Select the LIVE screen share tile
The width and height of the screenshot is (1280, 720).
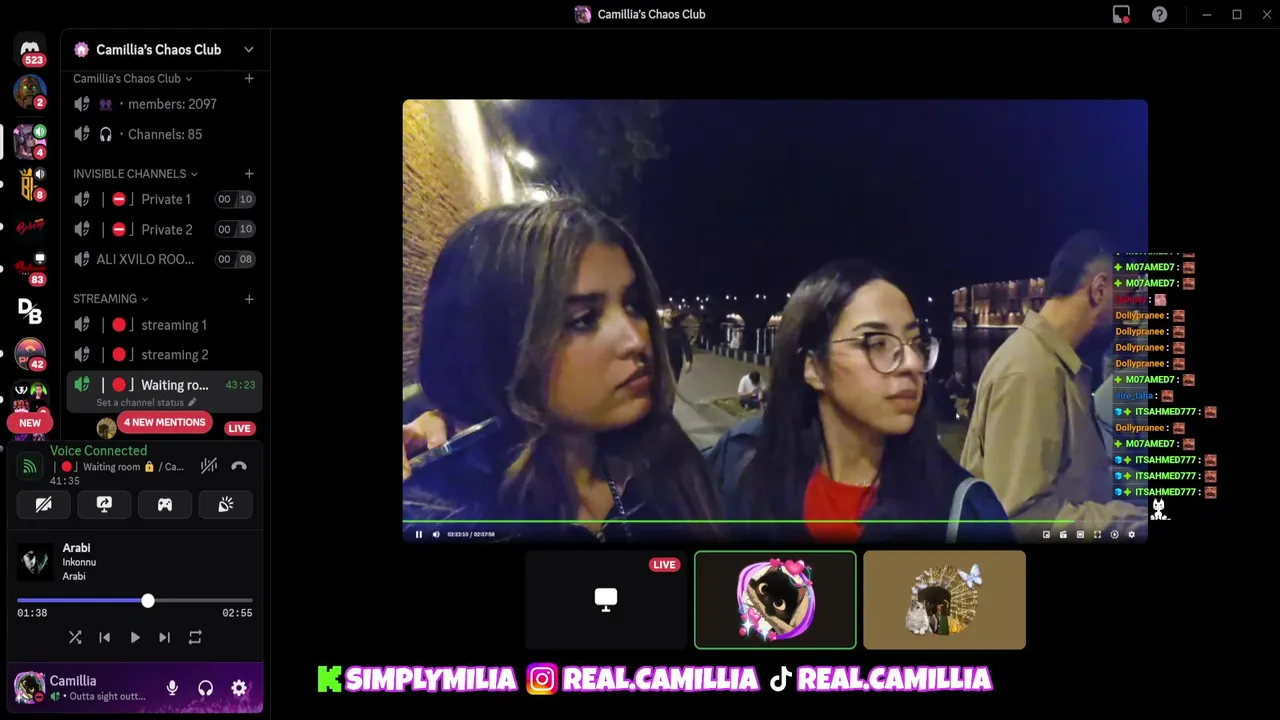[606, 600]
